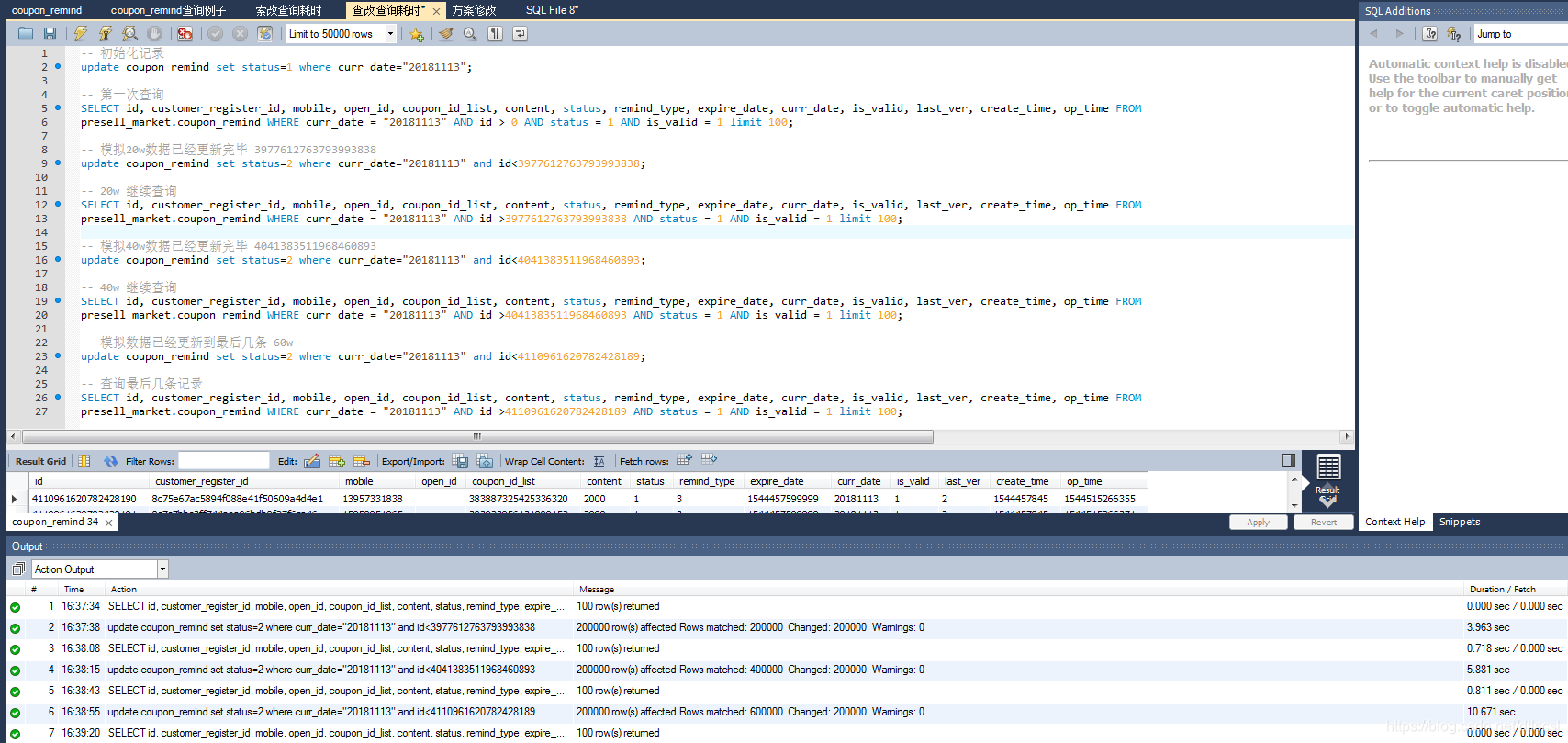This screenshot has height=743, width=1568.
Task: Close the coupon_remind 34 result tab
Action: pyautogui.click(x=108, y=523)
